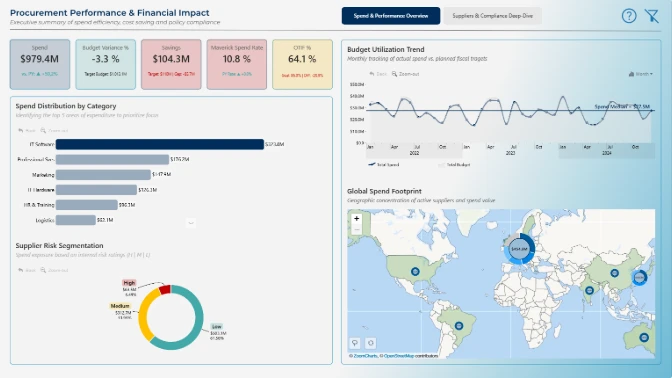Select the Budget Variance % card
Viewport: 672px width, 378px height.
(x=105, y=64)
